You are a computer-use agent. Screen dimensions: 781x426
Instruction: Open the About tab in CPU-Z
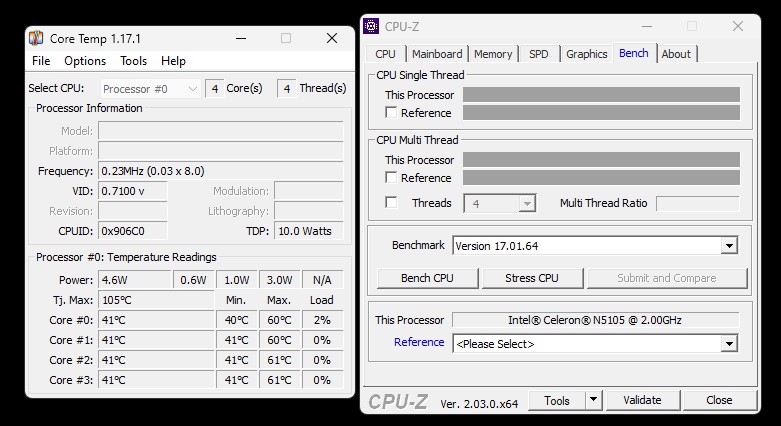pos(676,54)
